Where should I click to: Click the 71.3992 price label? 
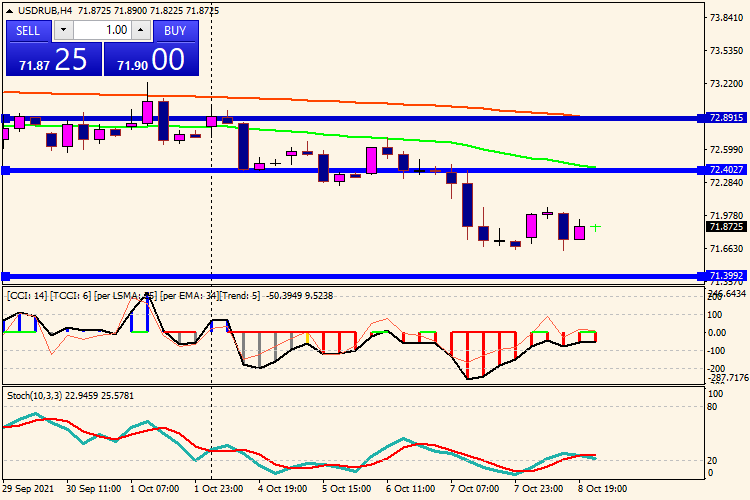click(726, 276)
